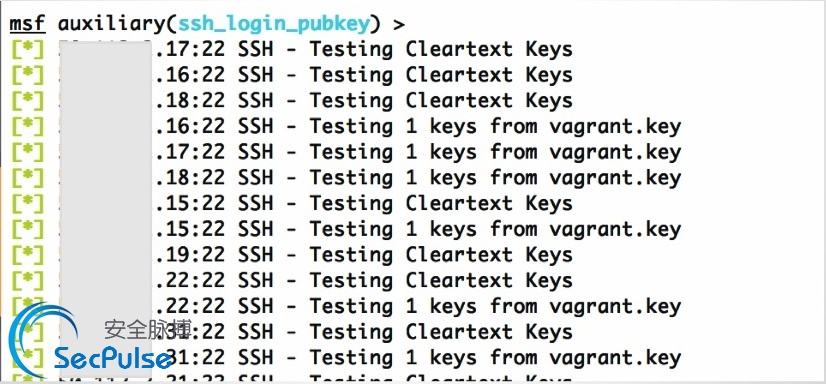
Task: Click SSH text on first .16:22 line
Action: click(256, 75)
